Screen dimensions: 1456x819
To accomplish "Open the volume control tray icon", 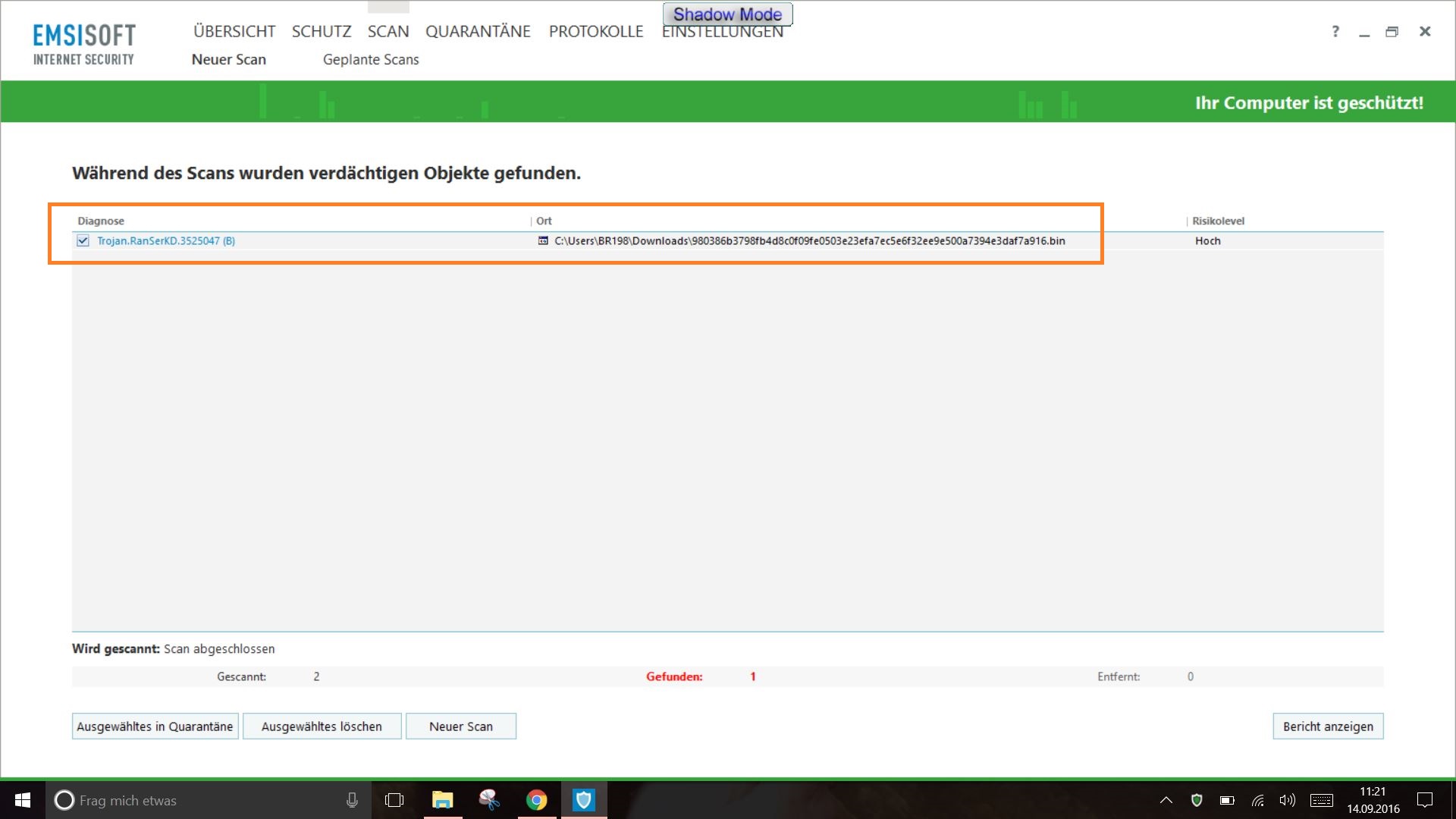I will [1287, 800].
